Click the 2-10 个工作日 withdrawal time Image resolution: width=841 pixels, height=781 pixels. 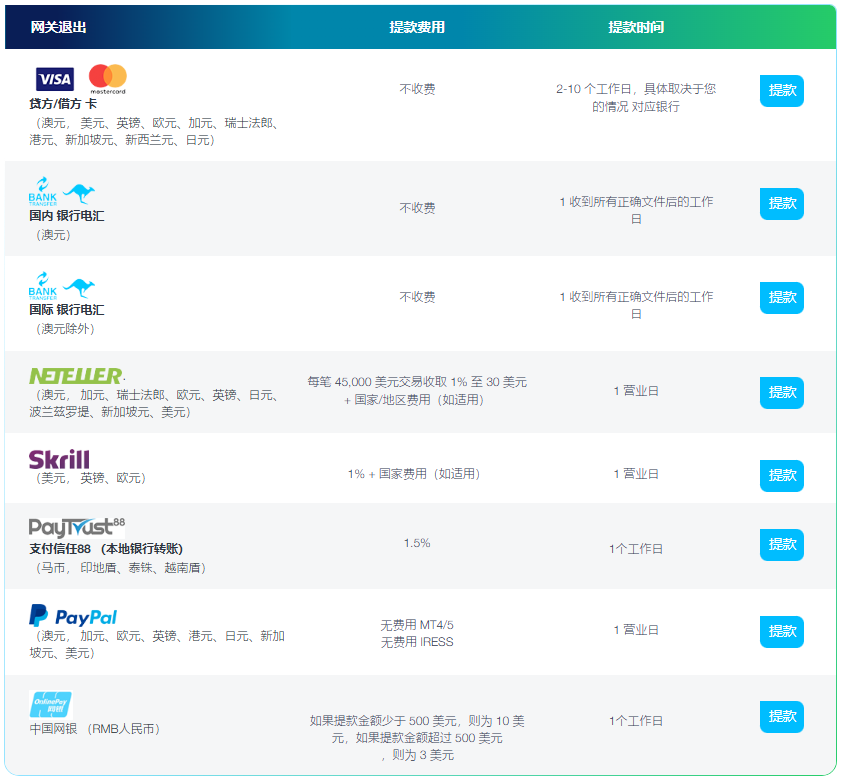click(x=636, y=98)
